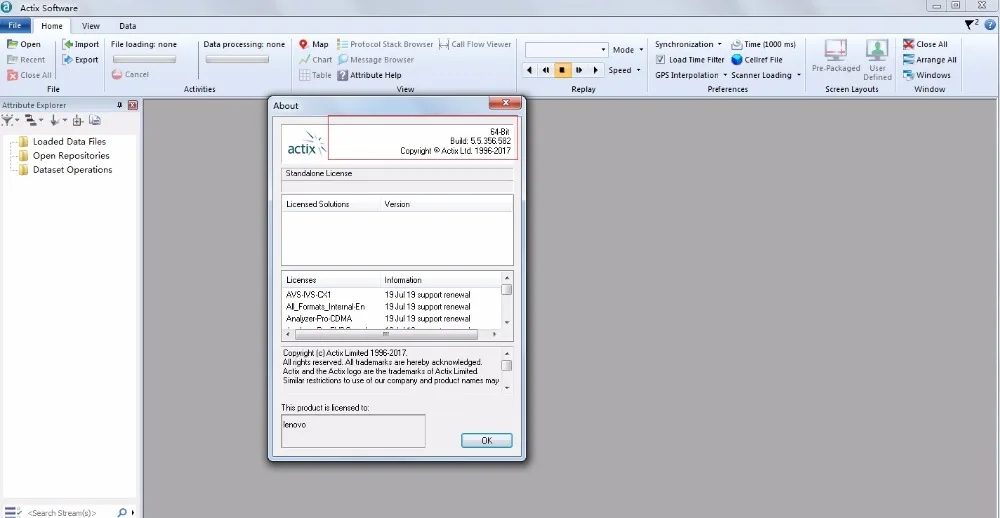Click the Time (1000 ms) preference
Image resolution: width=1000 pixels, height=518 pixels.
[763, 44]
